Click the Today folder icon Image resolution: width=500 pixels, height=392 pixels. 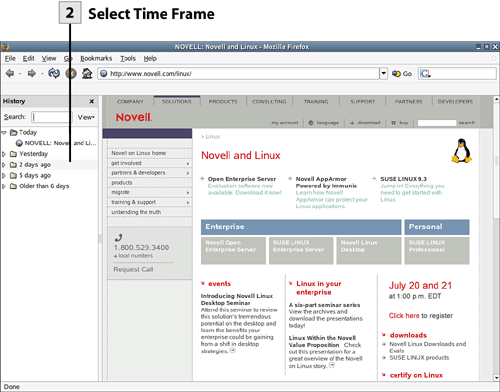tap(13, 133)
